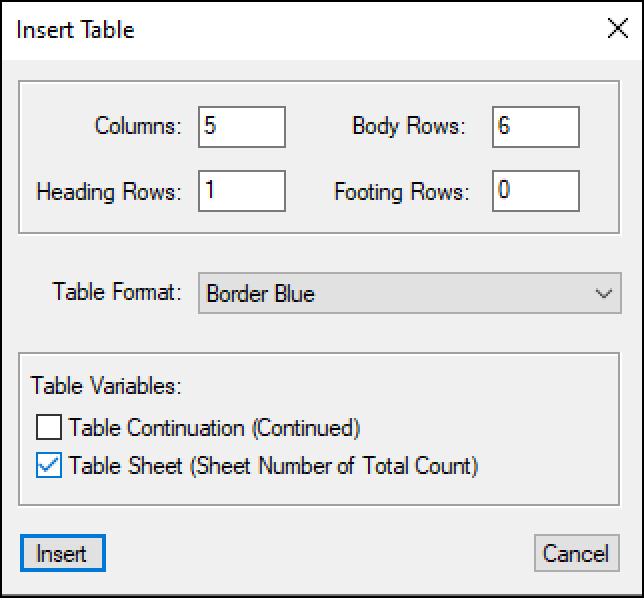Screen dimensions: 644x598
Task: Focus the Body Rows number field
Action: click(535, 127)
